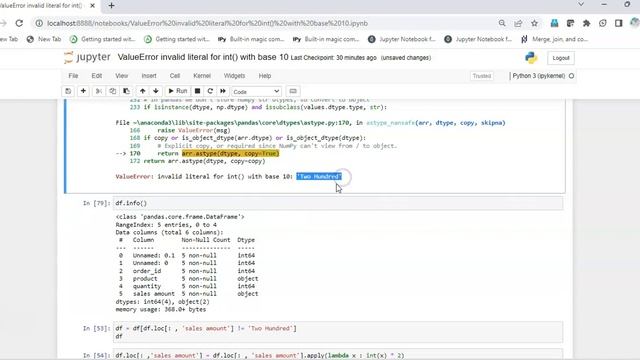Open the command palette keyboard icon
The height and width of the screenshot is (360, 640).
293,91
